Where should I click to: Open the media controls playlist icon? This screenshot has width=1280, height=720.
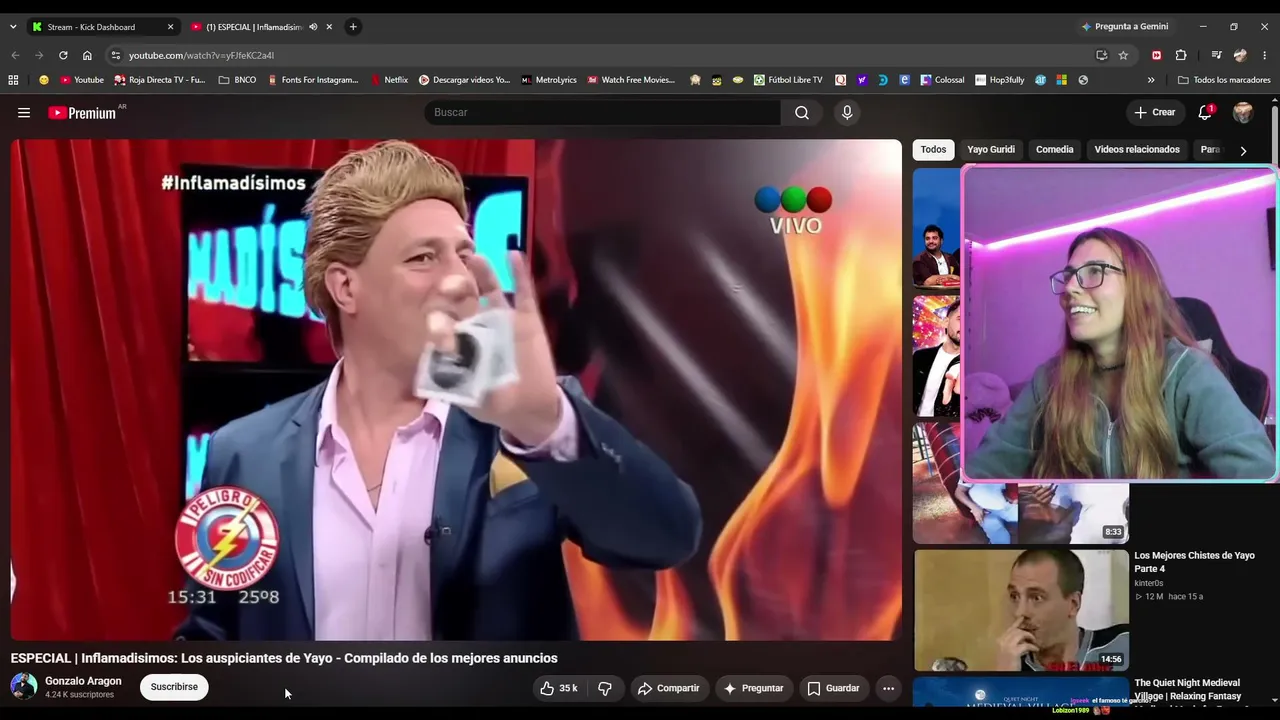pyautogui.click(x=1216, y=55)
